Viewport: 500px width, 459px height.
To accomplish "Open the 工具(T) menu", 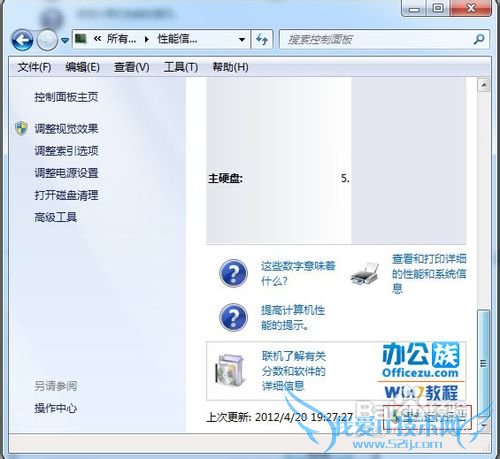I will pyautogui.click(x=181, y=67).
